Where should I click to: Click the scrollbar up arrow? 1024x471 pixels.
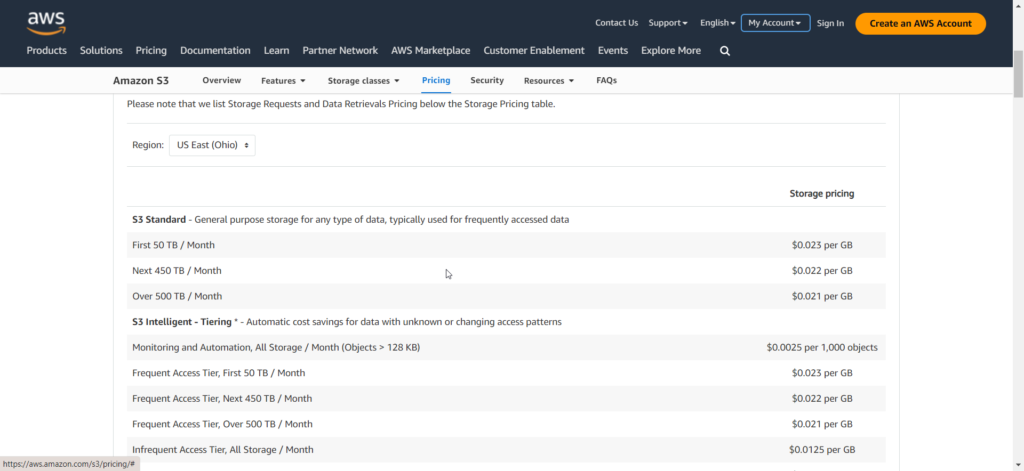[1018, 5]
